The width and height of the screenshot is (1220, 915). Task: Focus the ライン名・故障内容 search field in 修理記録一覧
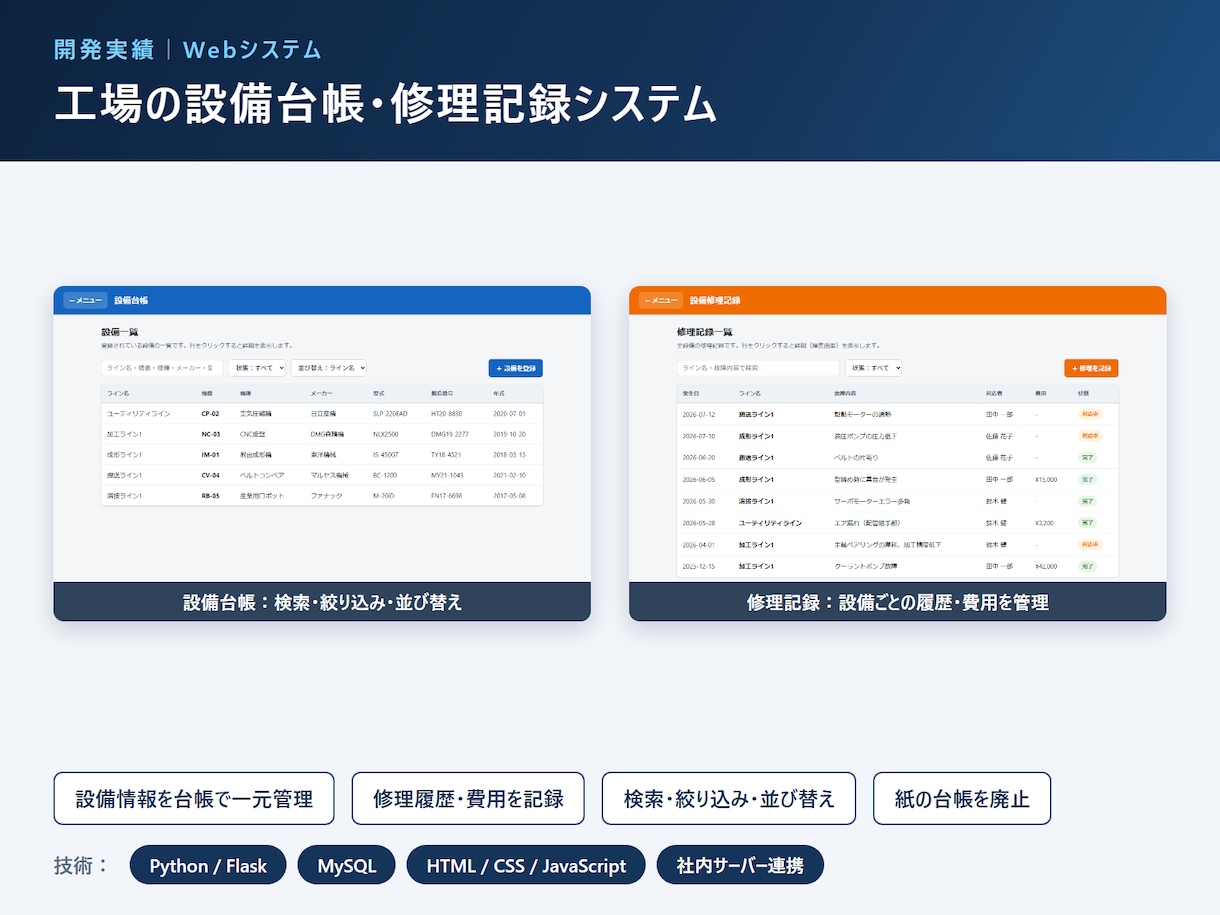click(758, 368)
